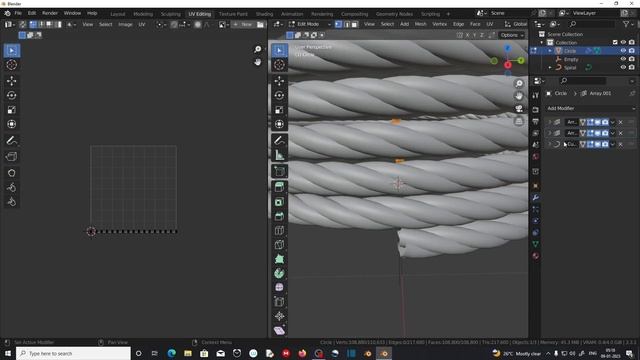Select the Loop Cut tool
640x360 pixels.
279,231
